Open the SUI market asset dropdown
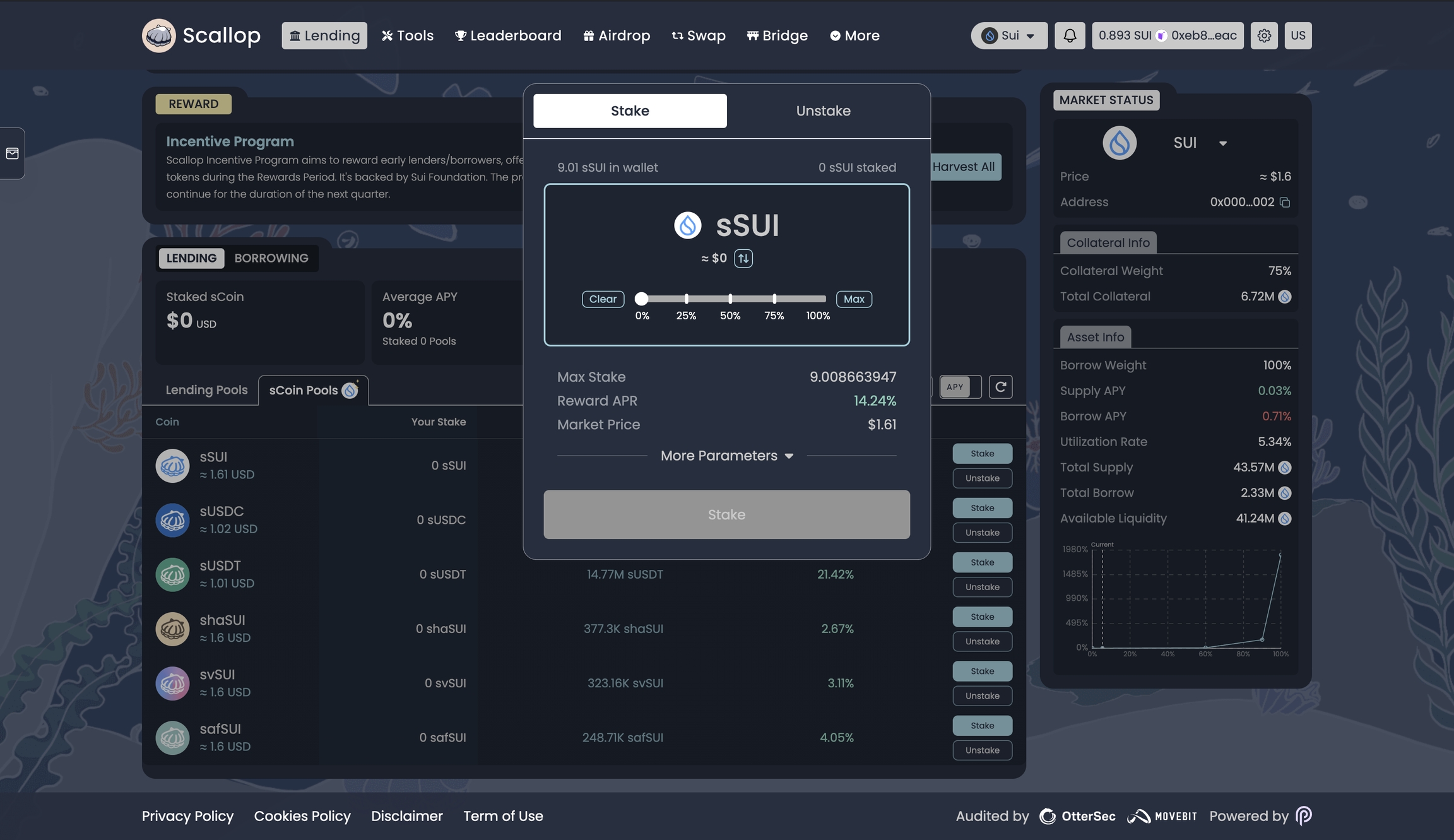 1222,143
